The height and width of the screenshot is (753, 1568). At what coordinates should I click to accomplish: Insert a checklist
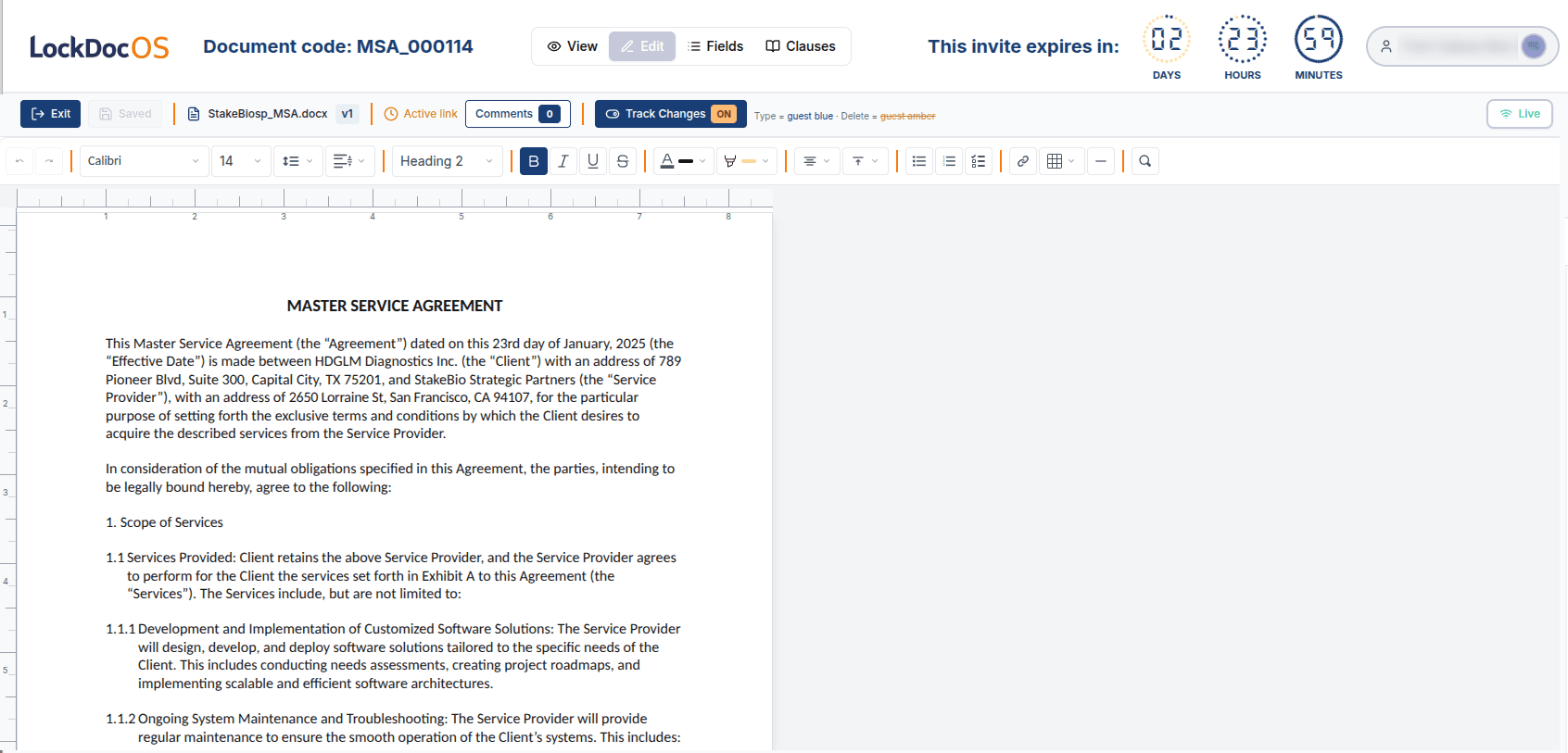(x=979, y=161)
